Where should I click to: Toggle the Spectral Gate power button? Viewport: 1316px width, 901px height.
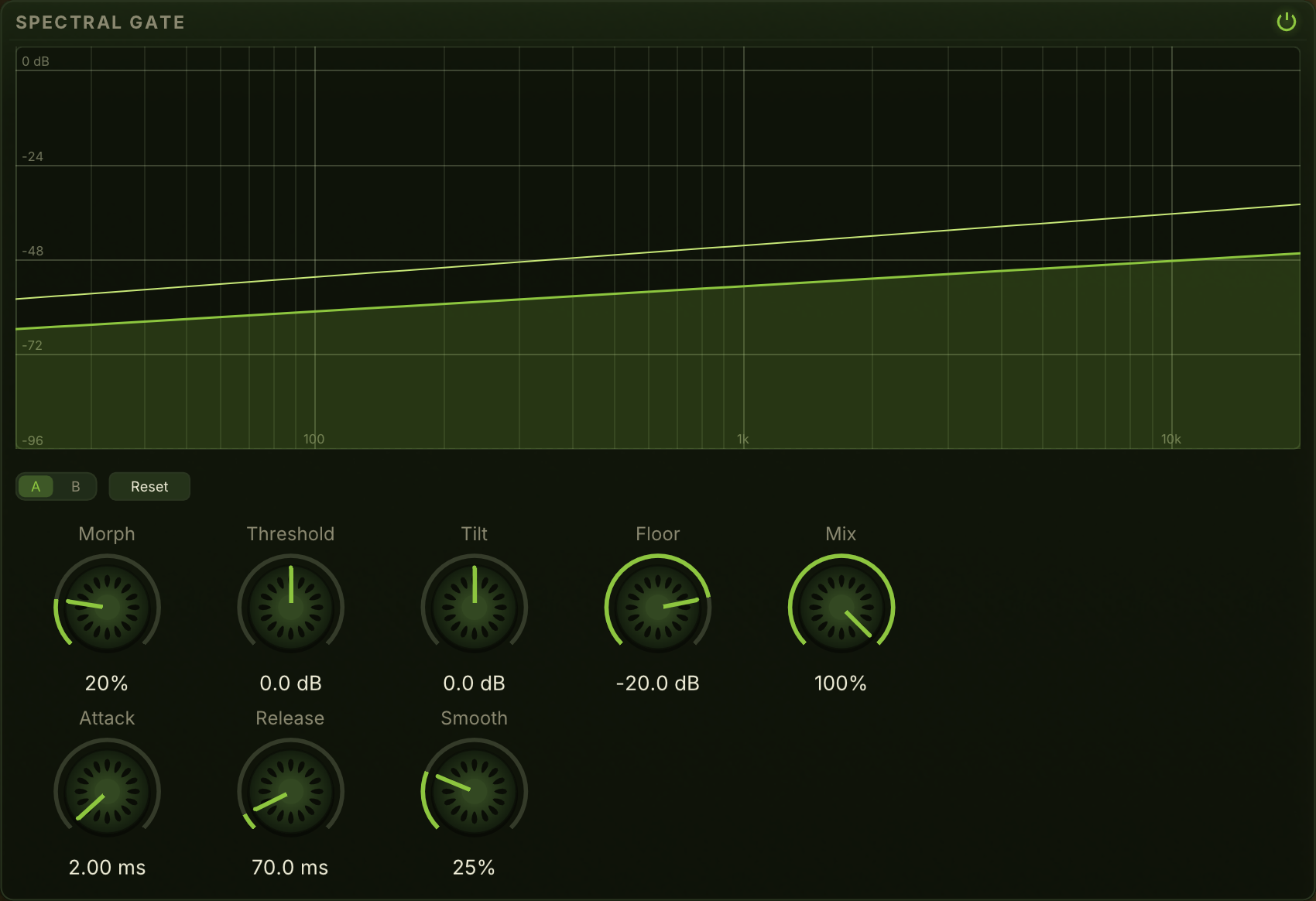coord(1286,22)
